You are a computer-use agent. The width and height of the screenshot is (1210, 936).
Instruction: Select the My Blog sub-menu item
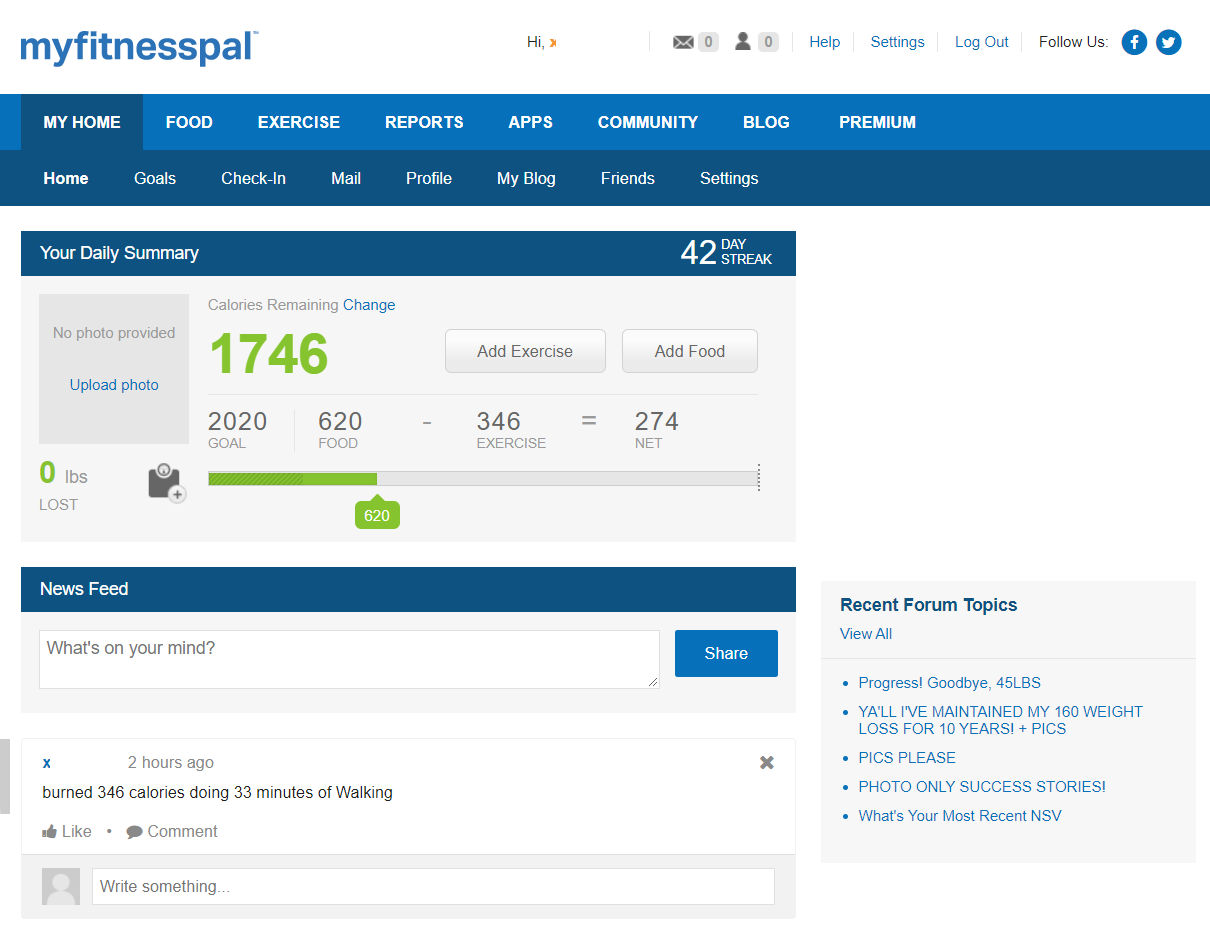coord(526,178)
